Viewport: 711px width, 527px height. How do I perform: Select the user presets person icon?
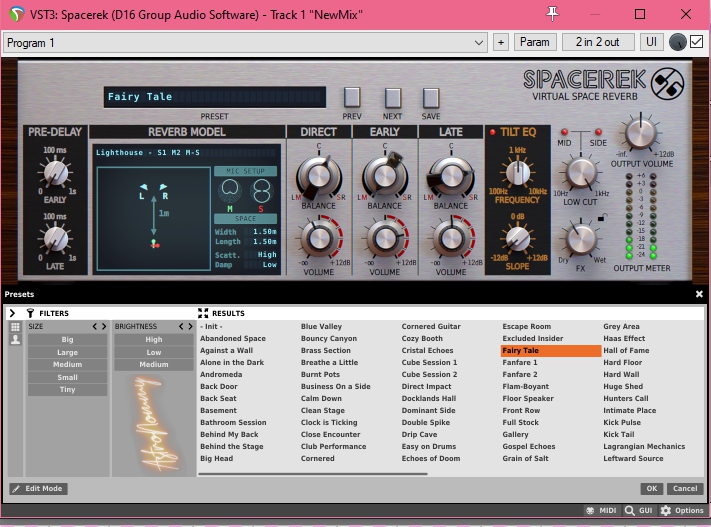tap(15, 340)
